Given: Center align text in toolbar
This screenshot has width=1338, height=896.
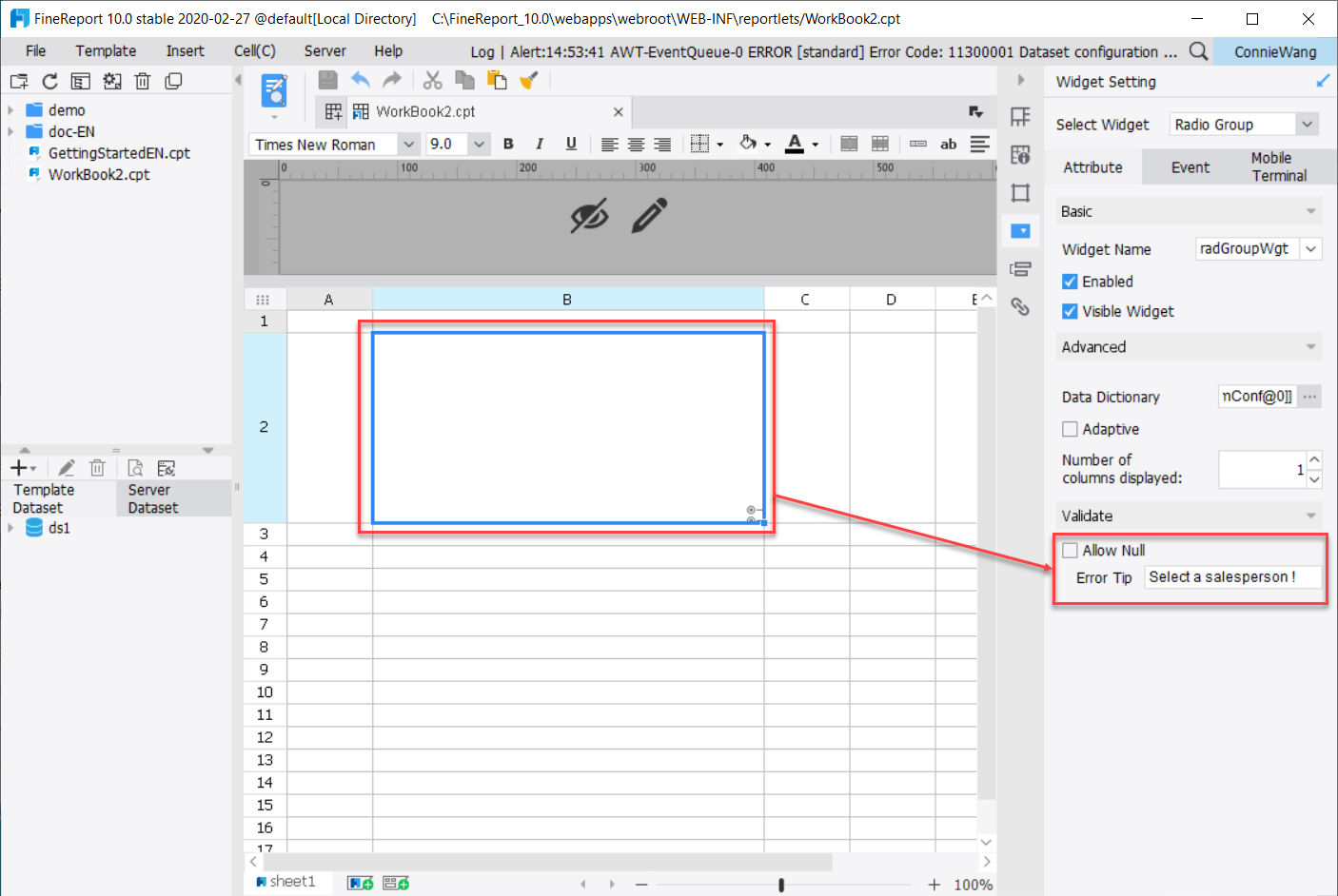Looking at the screenshot, I should click(x=636, y=145).
